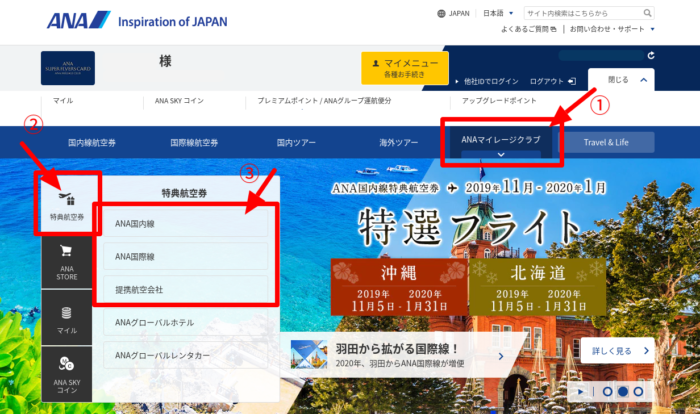Click よくあるご質問 link
This screenshot has height=414, width=700.
click(x=529, y=29)
